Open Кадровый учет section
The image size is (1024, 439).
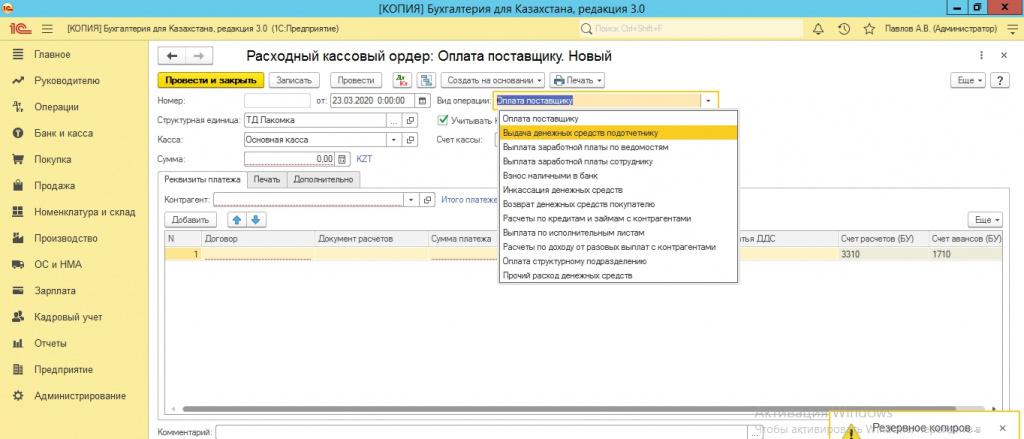[x=68, y=317]
